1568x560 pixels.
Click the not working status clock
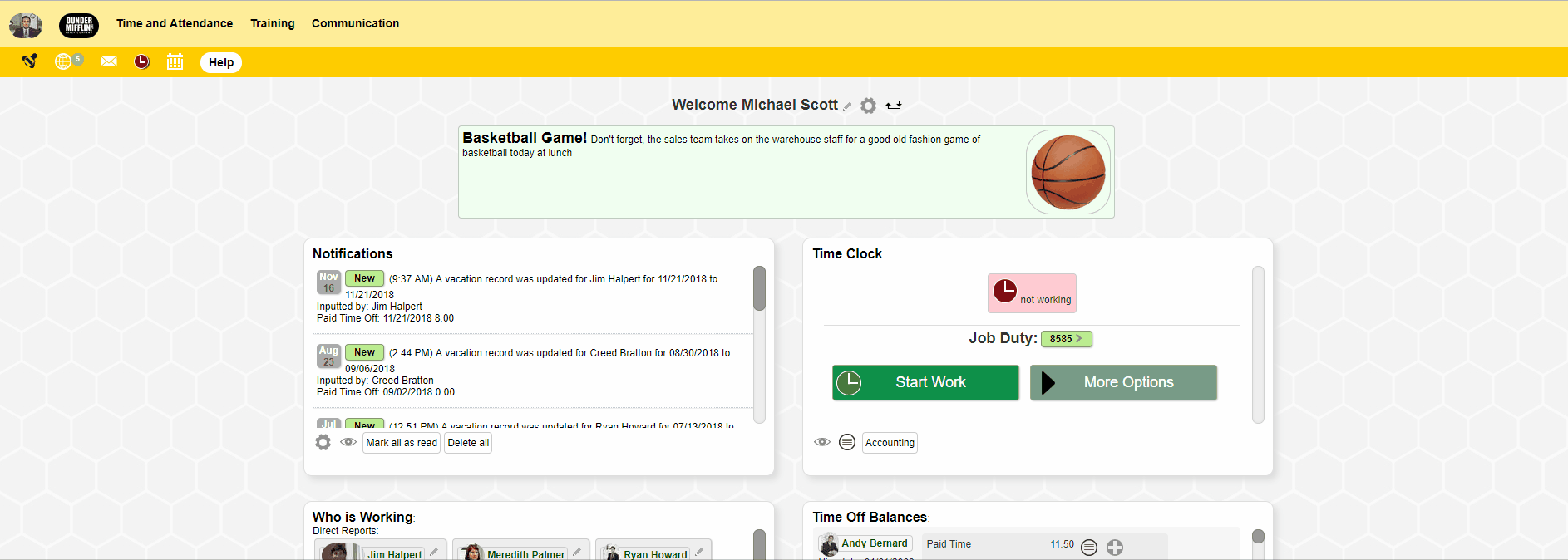(x=1032, y=293)
